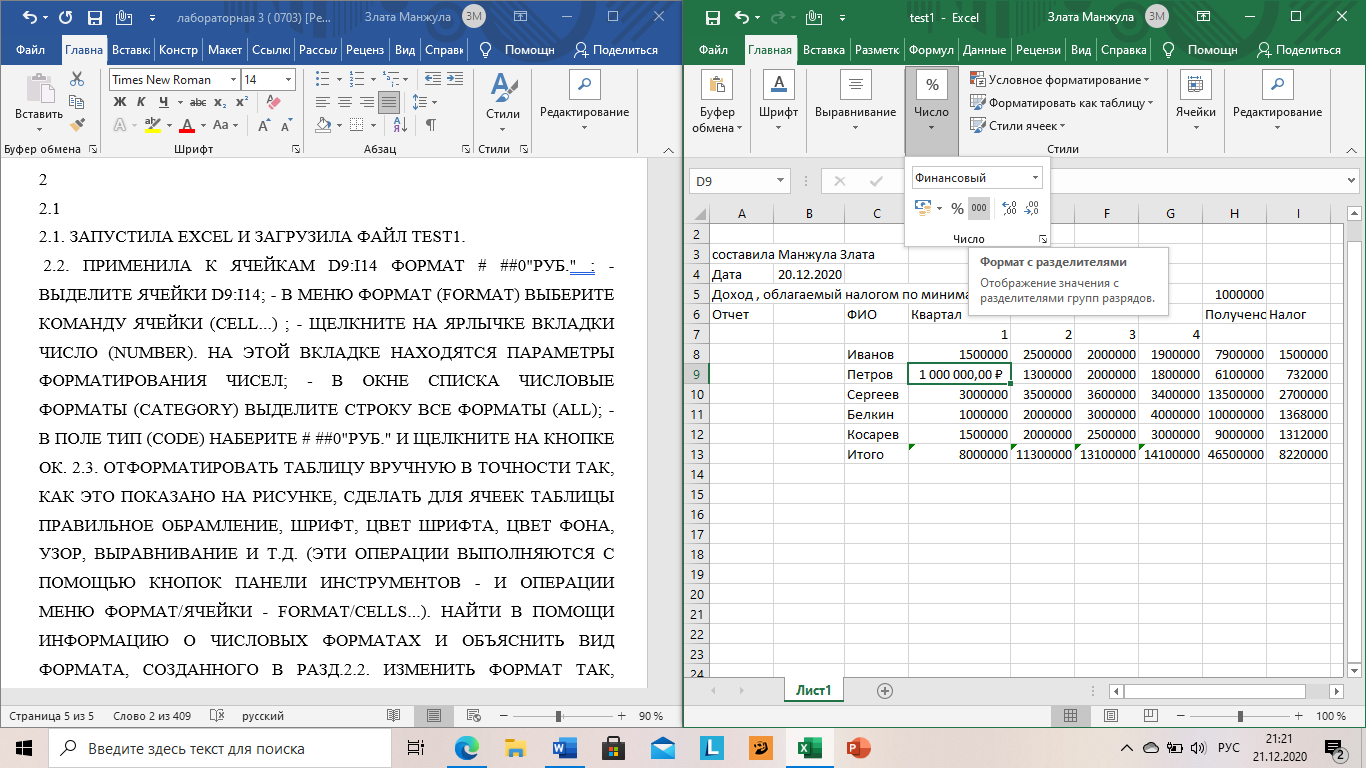
Task: Click decrease decimal icon in Excel
Action: [1032, 208]
